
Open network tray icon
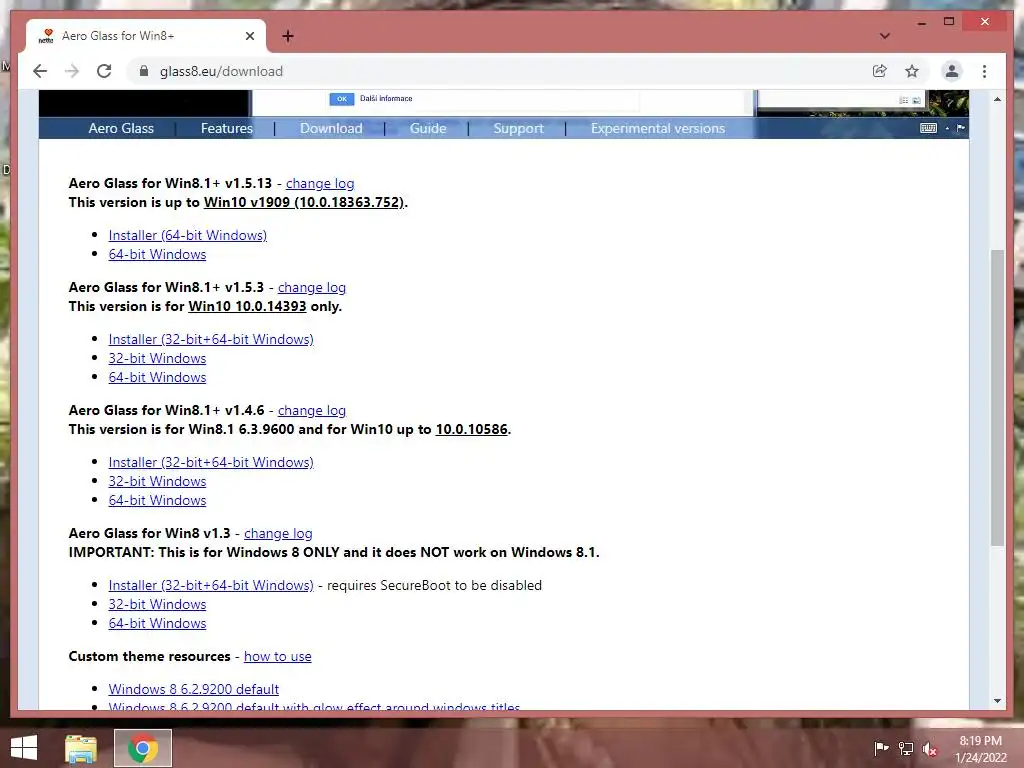coord(906,748)
